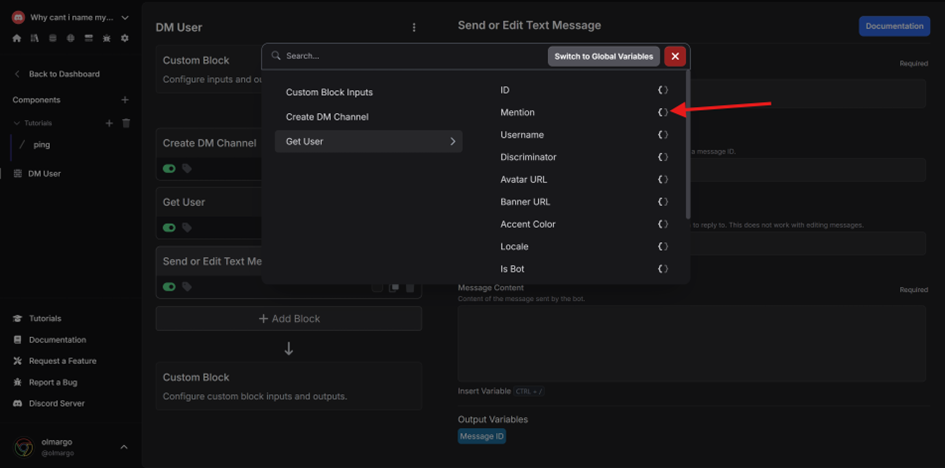This screenshot has height=468, width=945.
Task: Open the settings gear icon in sidebar
Action: coord(125,38)
